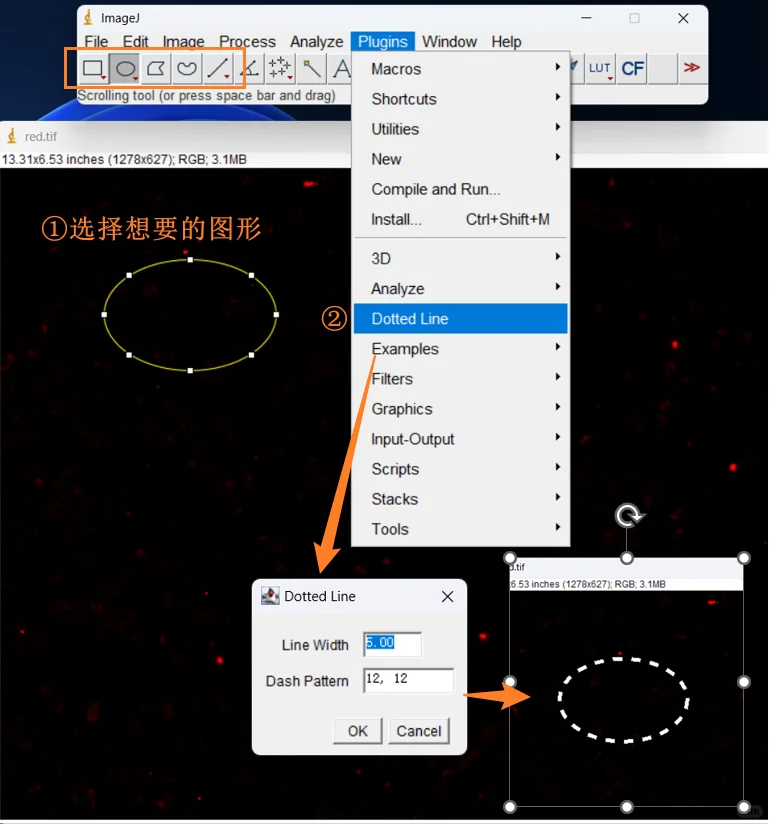The width and height of the screenshot is (769, 824).
Task: Click the top handle of oval selection
Action: pyautogui.click(x=190, y=260)
